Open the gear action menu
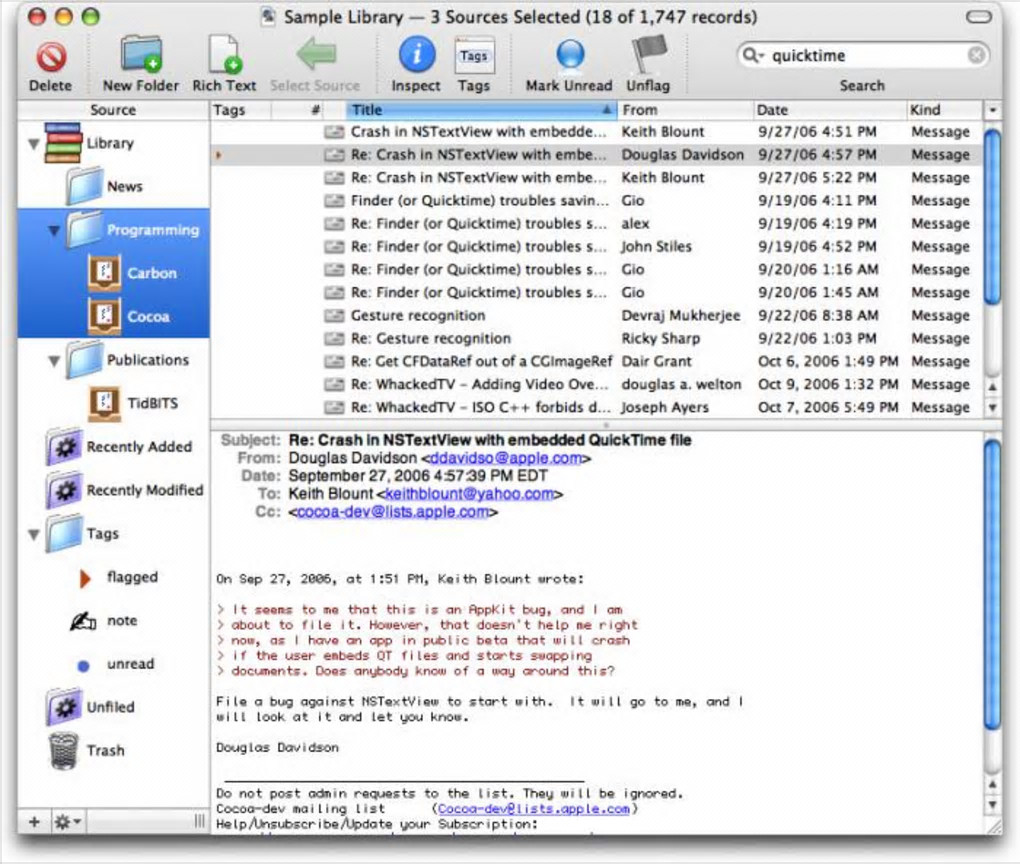1020x864 pixels. coord(68,822)
